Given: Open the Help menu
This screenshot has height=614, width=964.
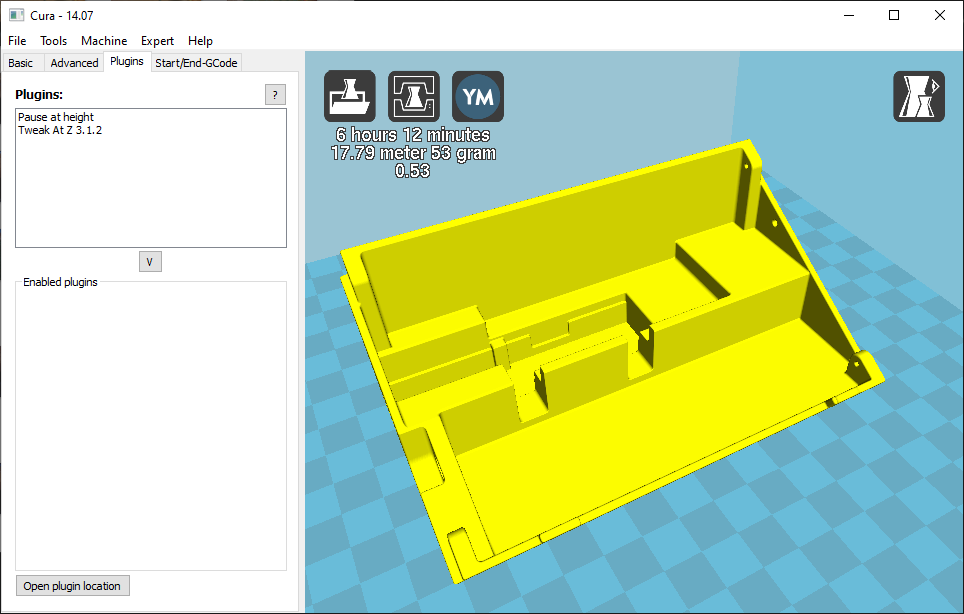Looking at the screenshot, I should 200,41.
